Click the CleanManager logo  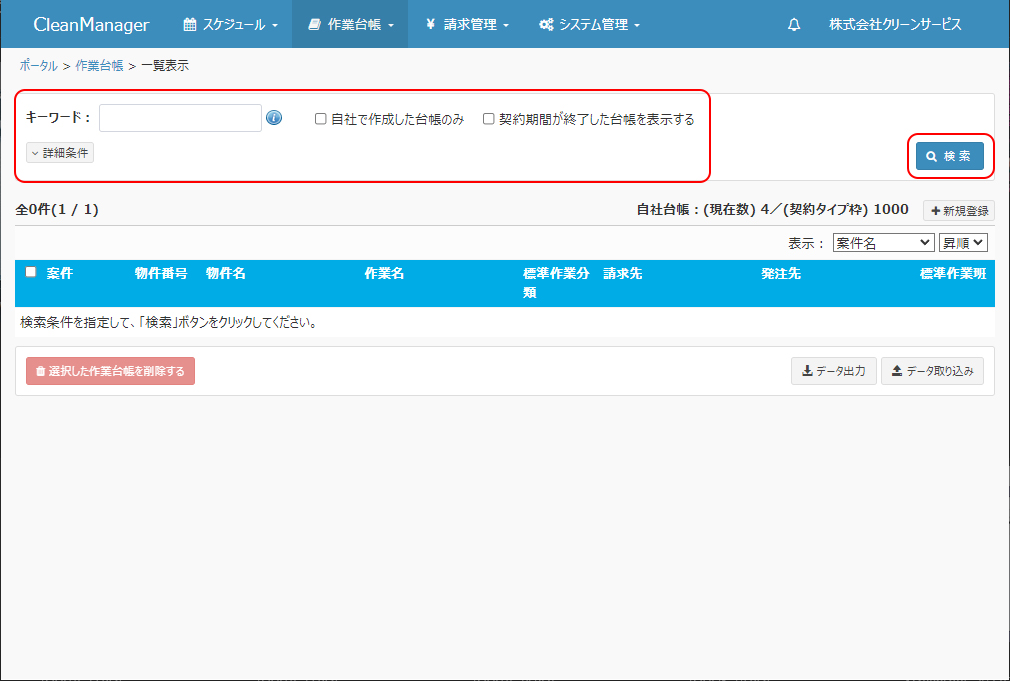[91, 25]
